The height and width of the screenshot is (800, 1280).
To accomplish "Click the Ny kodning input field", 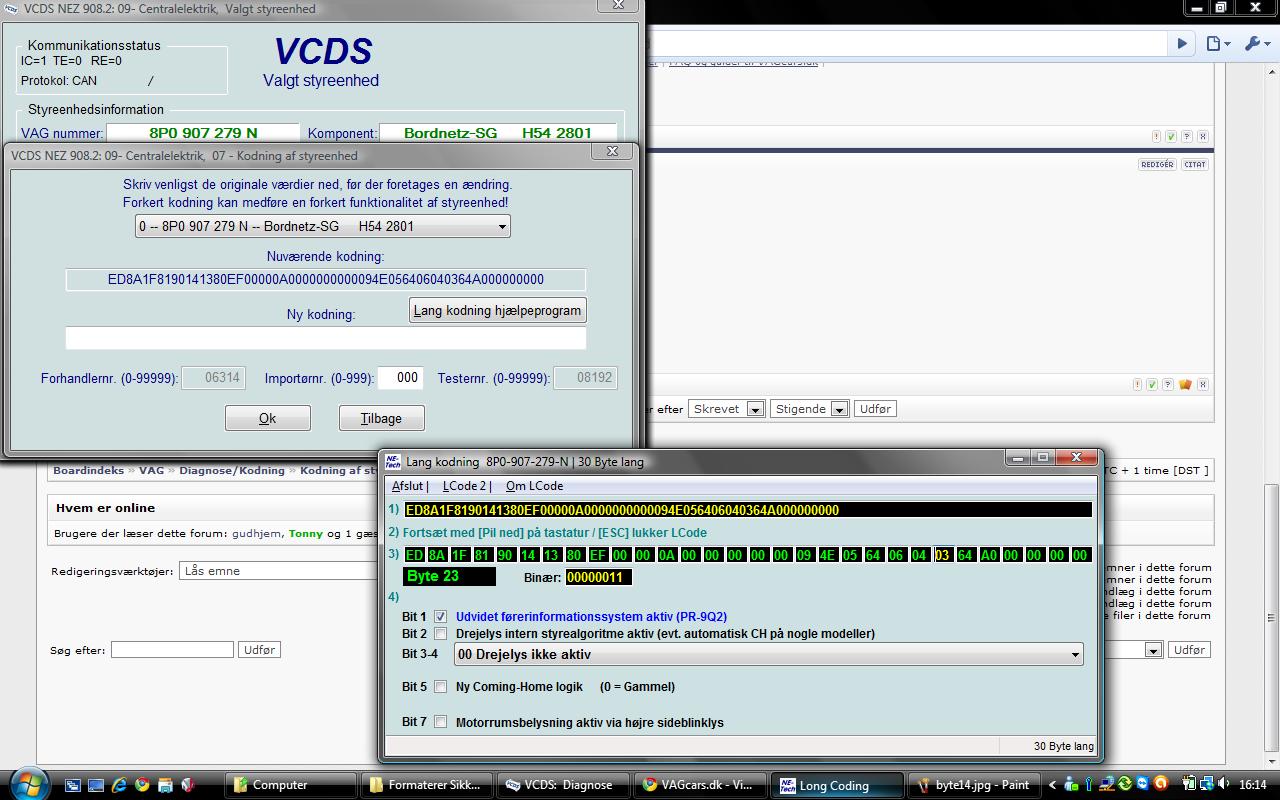I will (325, 339).
